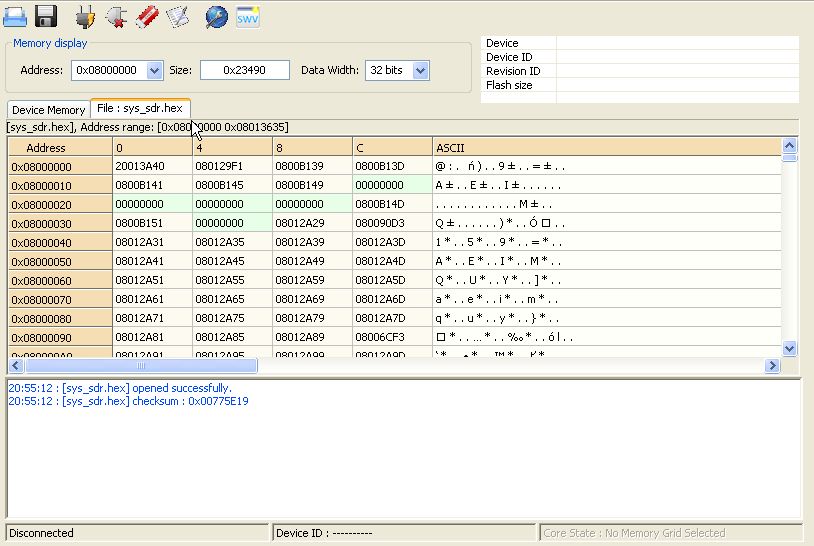Click the vertical scrollbar down arrow
Image resolution: width=814 pixels, height=546 pixels.
pyautogui.click(x=790, y=348)
